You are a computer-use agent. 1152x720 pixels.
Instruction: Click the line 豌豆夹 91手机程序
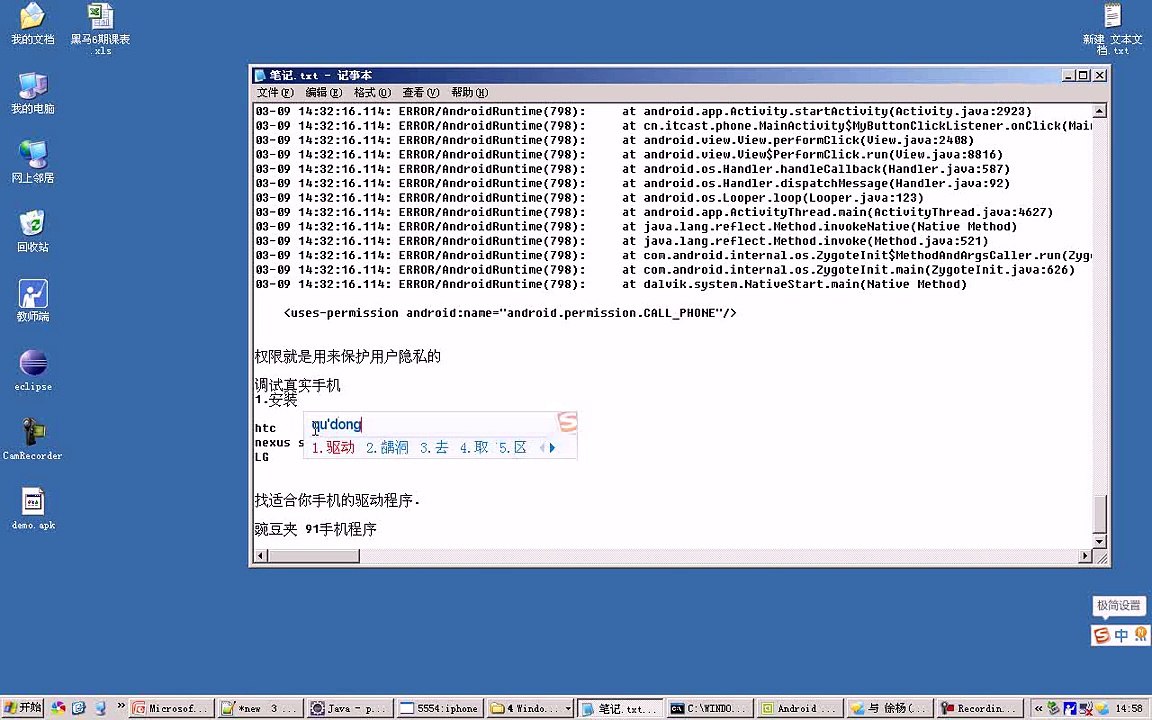click(x=315, y=529)
